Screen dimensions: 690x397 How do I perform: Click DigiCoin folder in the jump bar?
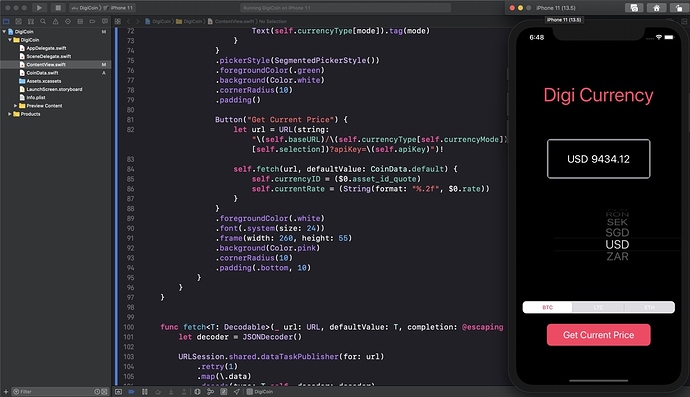(189, 21)
